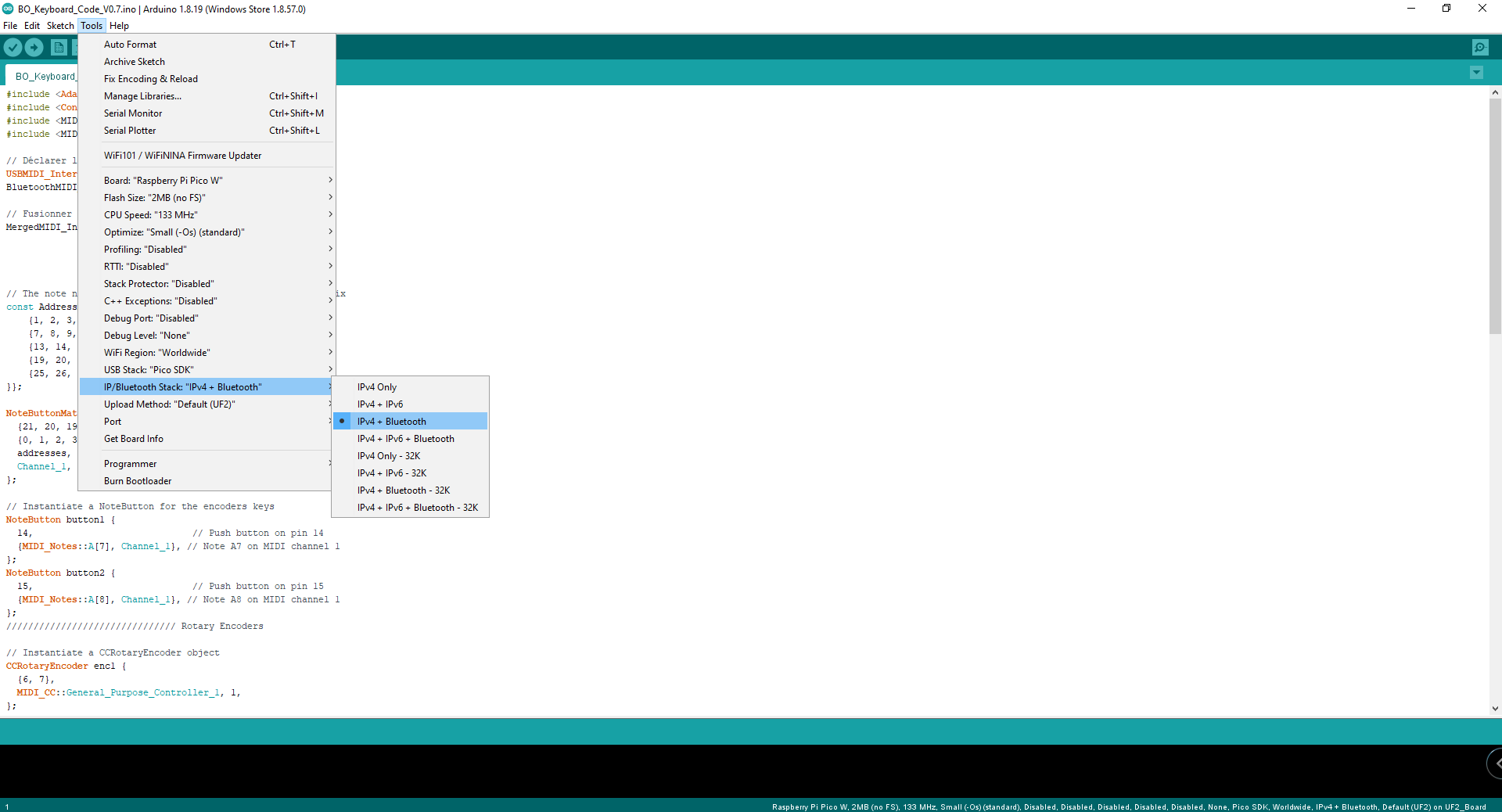Open Manage Libraries...
Image resolution: width=1502 pixels, height=812 pixels.
pos(207,96)
